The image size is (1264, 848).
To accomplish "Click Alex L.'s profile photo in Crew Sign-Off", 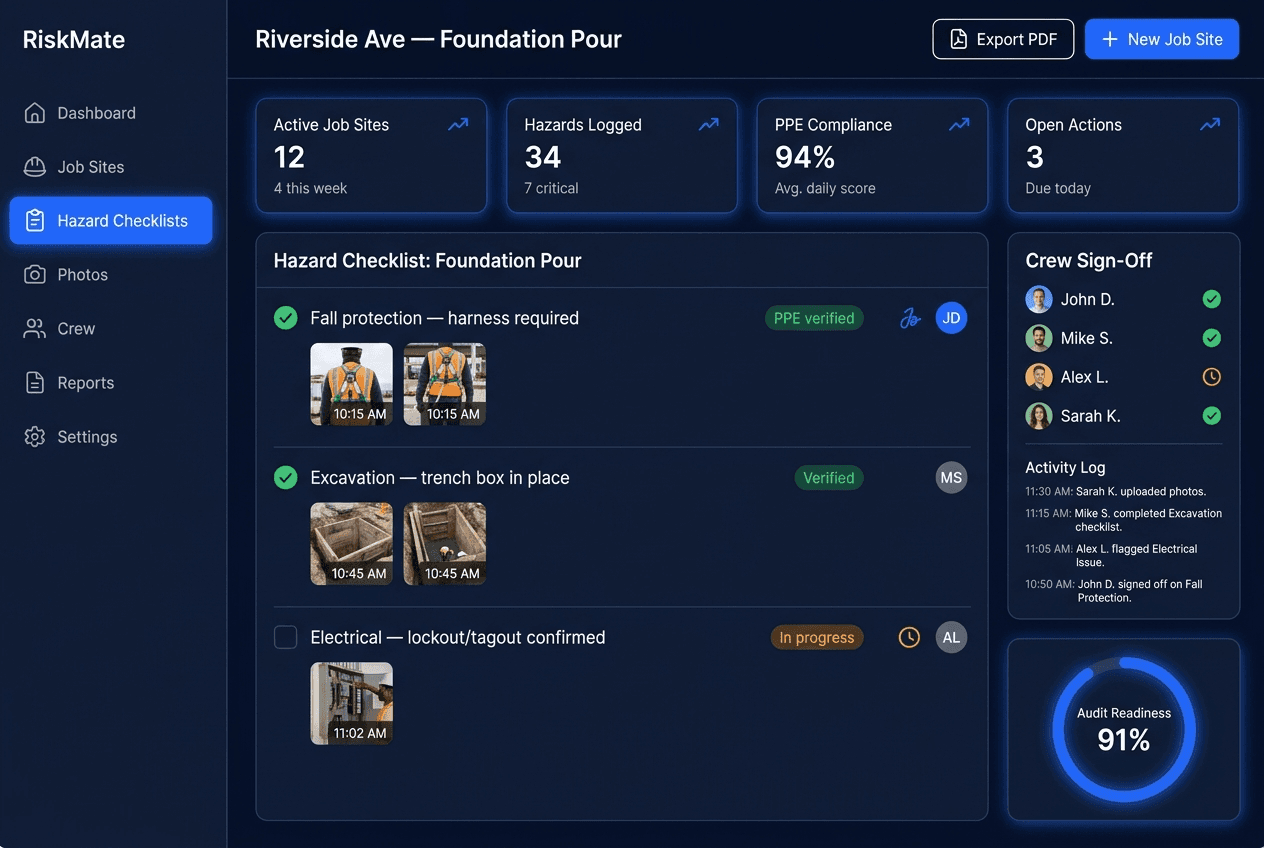I will pos(1039,377).
